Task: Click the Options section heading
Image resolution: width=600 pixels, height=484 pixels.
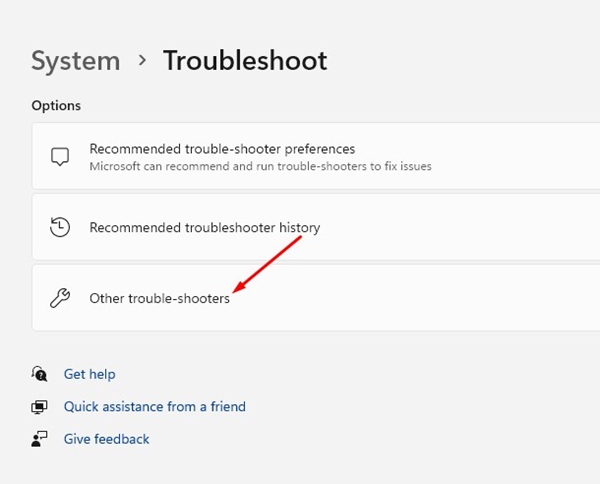Action: [x=56, y=105]
